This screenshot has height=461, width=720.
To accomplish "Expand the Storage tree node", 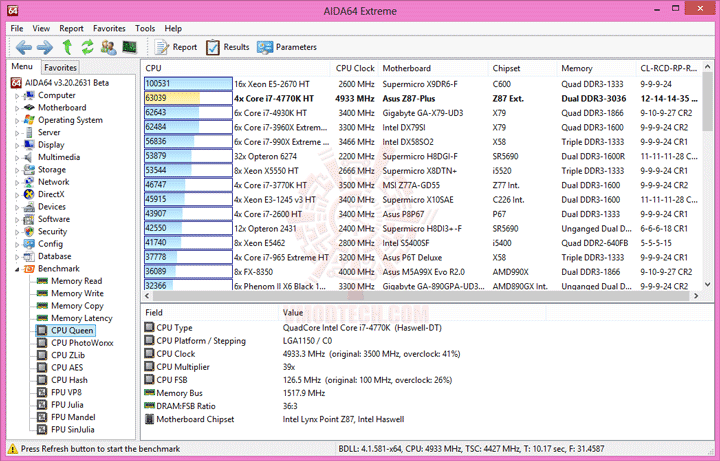I will (x=17, y=170).
